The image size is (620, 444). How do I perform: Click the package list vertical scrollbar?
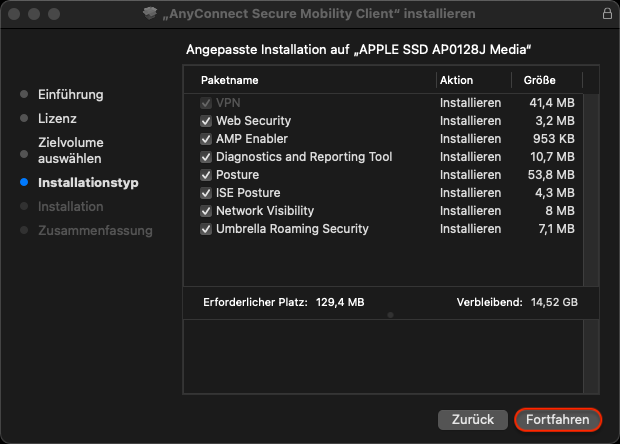click(591, 190)
